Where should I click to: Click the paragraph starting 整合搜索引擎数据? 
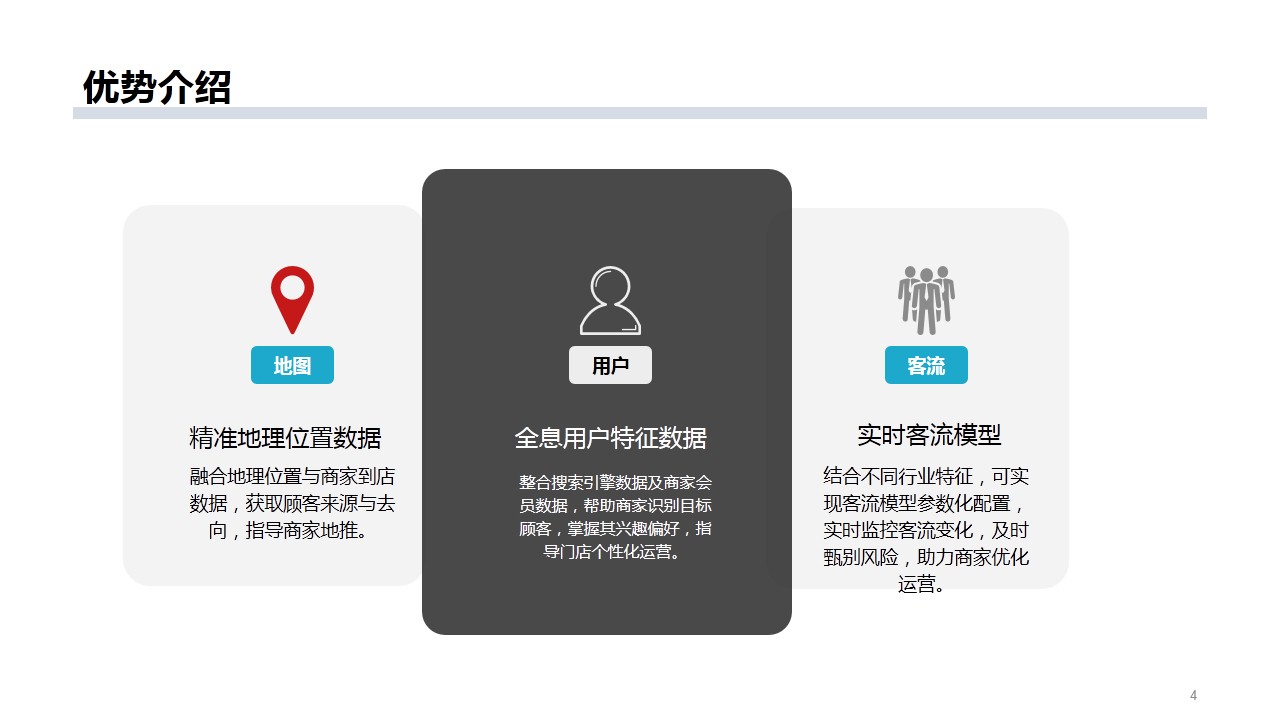pos(615,517)
